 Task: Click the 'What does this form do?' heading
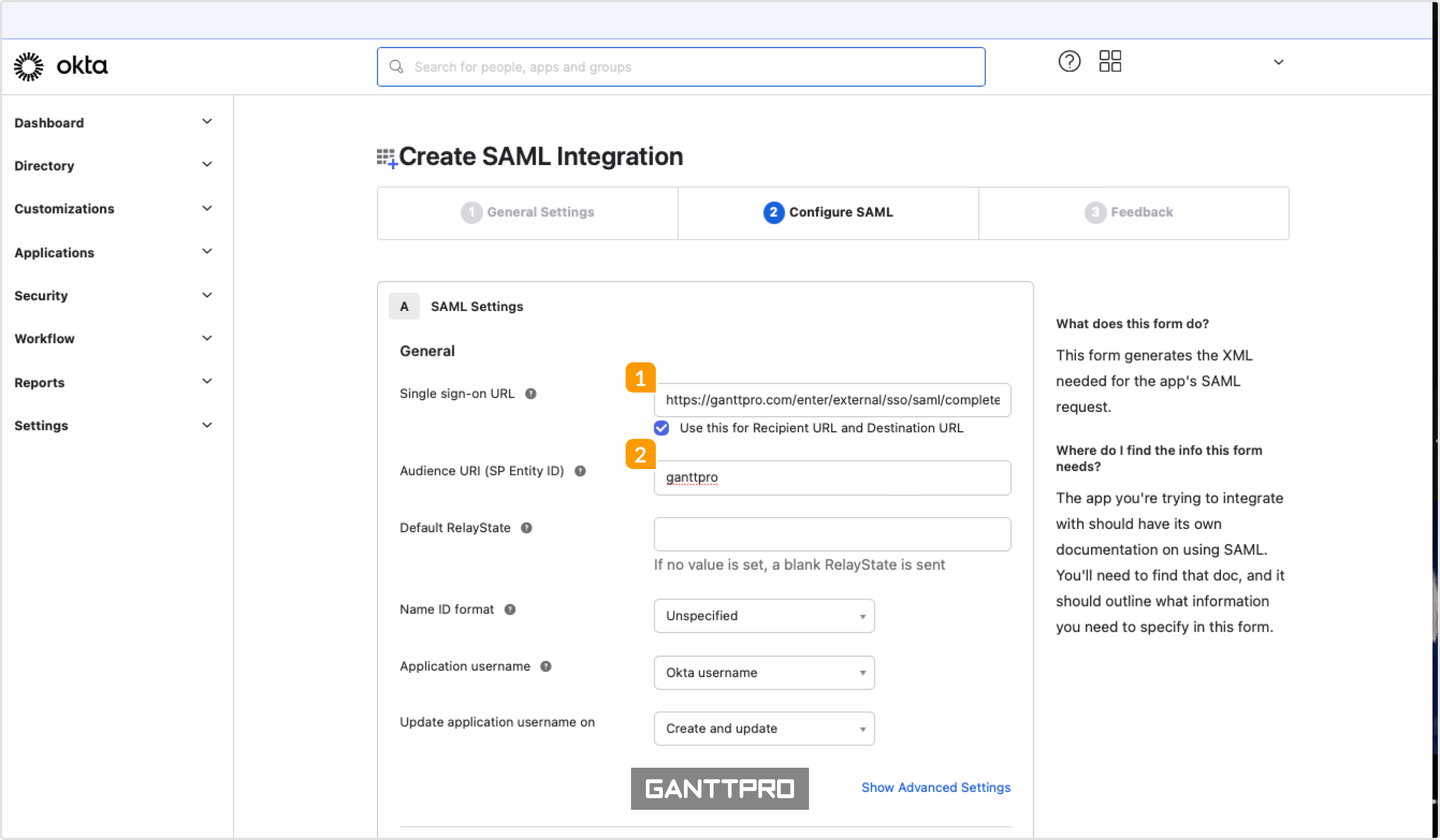click(1132, 324)
